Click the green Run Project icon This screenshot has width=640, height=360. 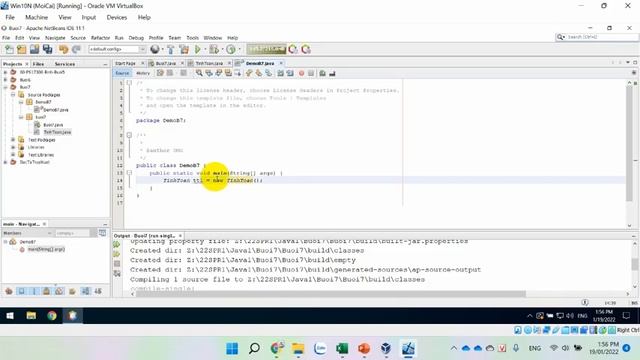(198, 49)
